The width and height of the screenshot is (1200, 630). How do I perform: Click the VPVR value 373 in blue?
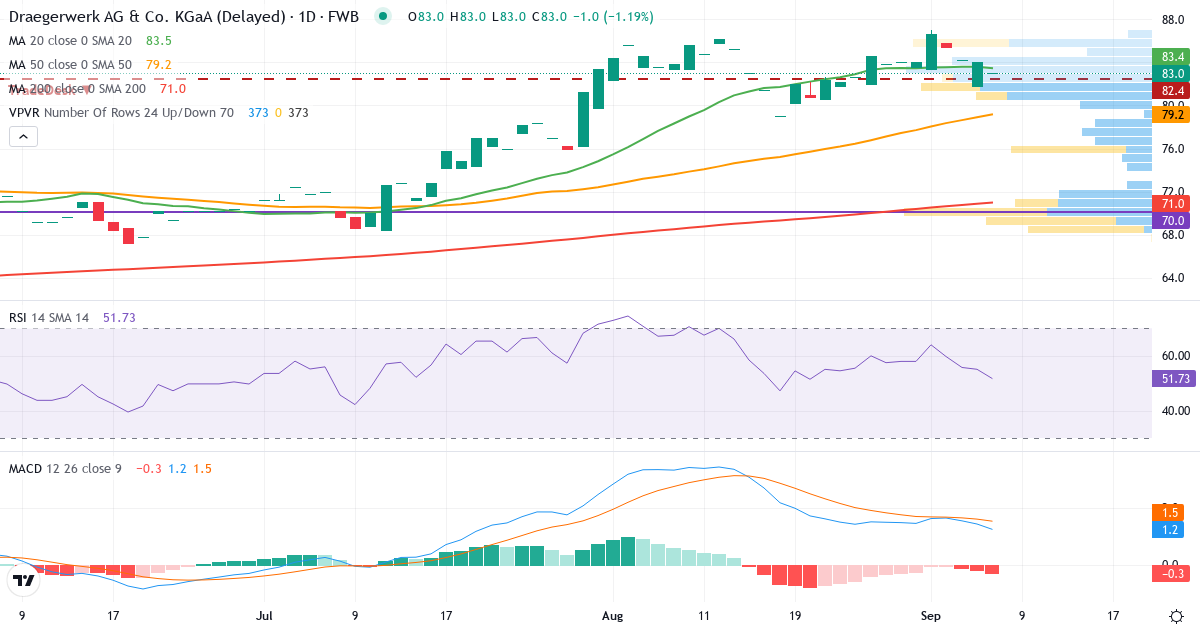[258, 113]
